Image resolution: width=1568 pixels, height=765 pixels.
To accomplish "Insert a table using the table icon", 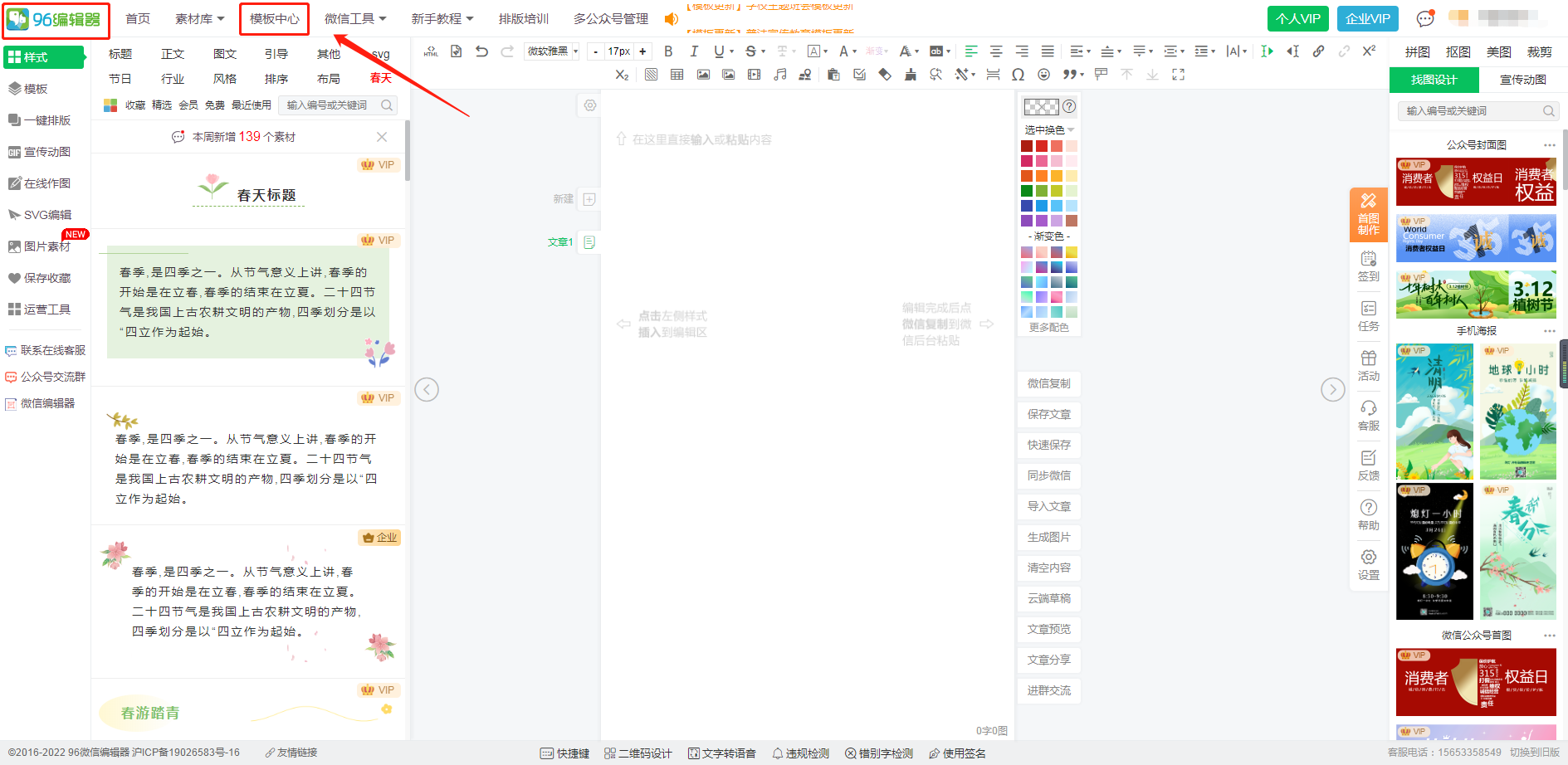I will coord(677,75).
